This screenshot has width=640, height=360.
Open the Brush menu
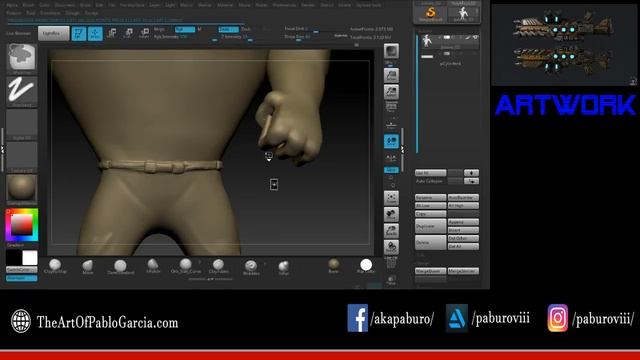tap(28, 5)
